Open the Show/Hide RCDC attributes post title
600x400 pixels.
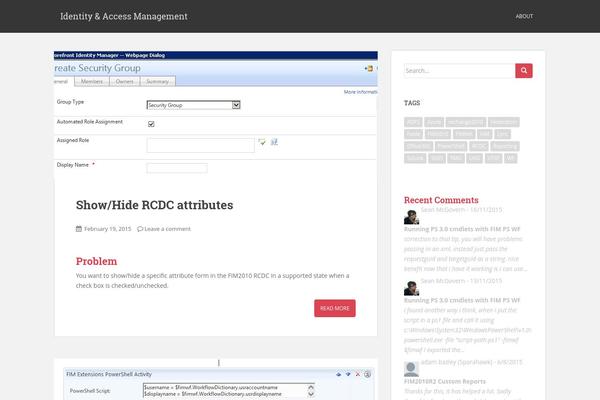(154, 205)
